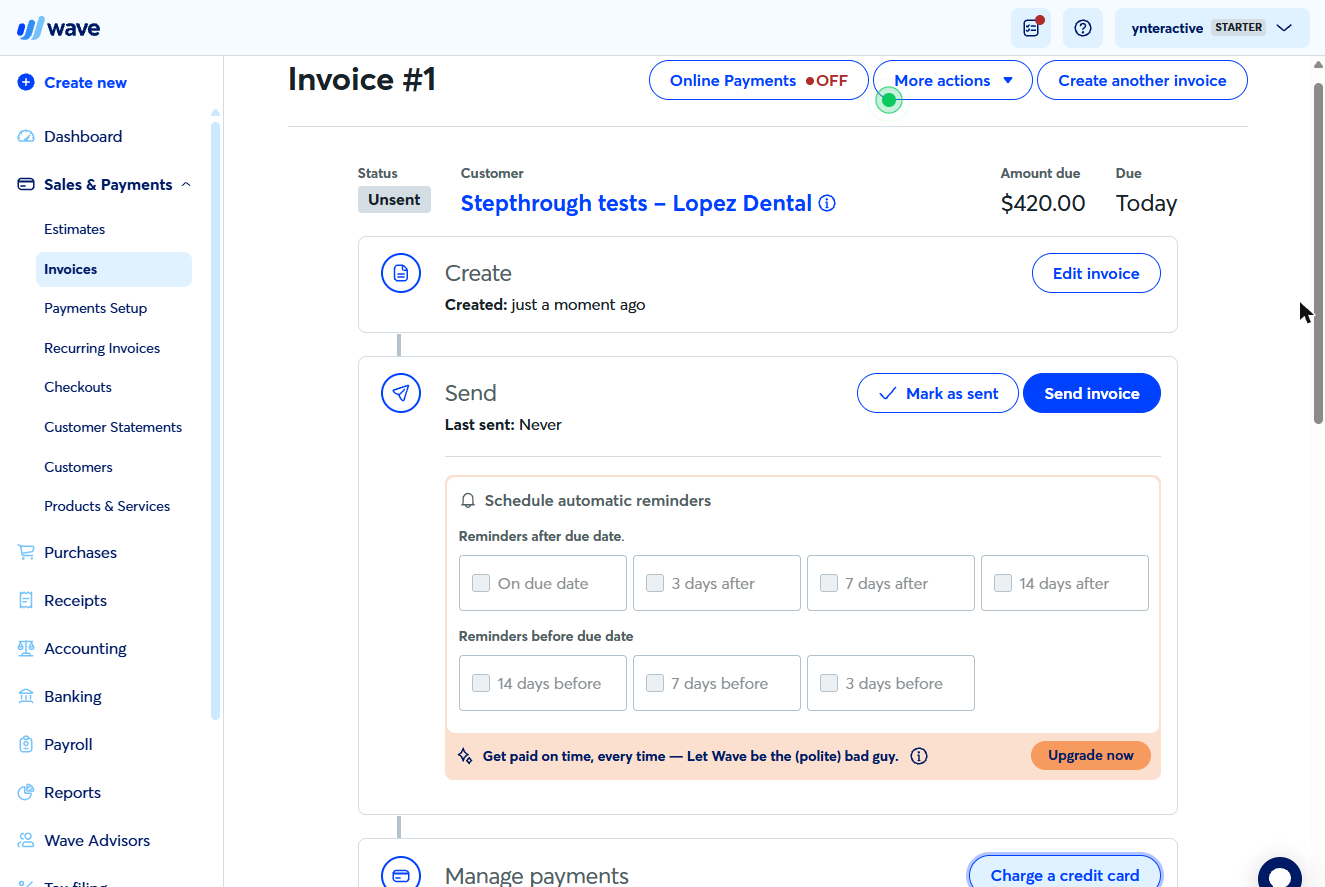
Task: Click Edit invoice button
Action: coord(1096,273)
